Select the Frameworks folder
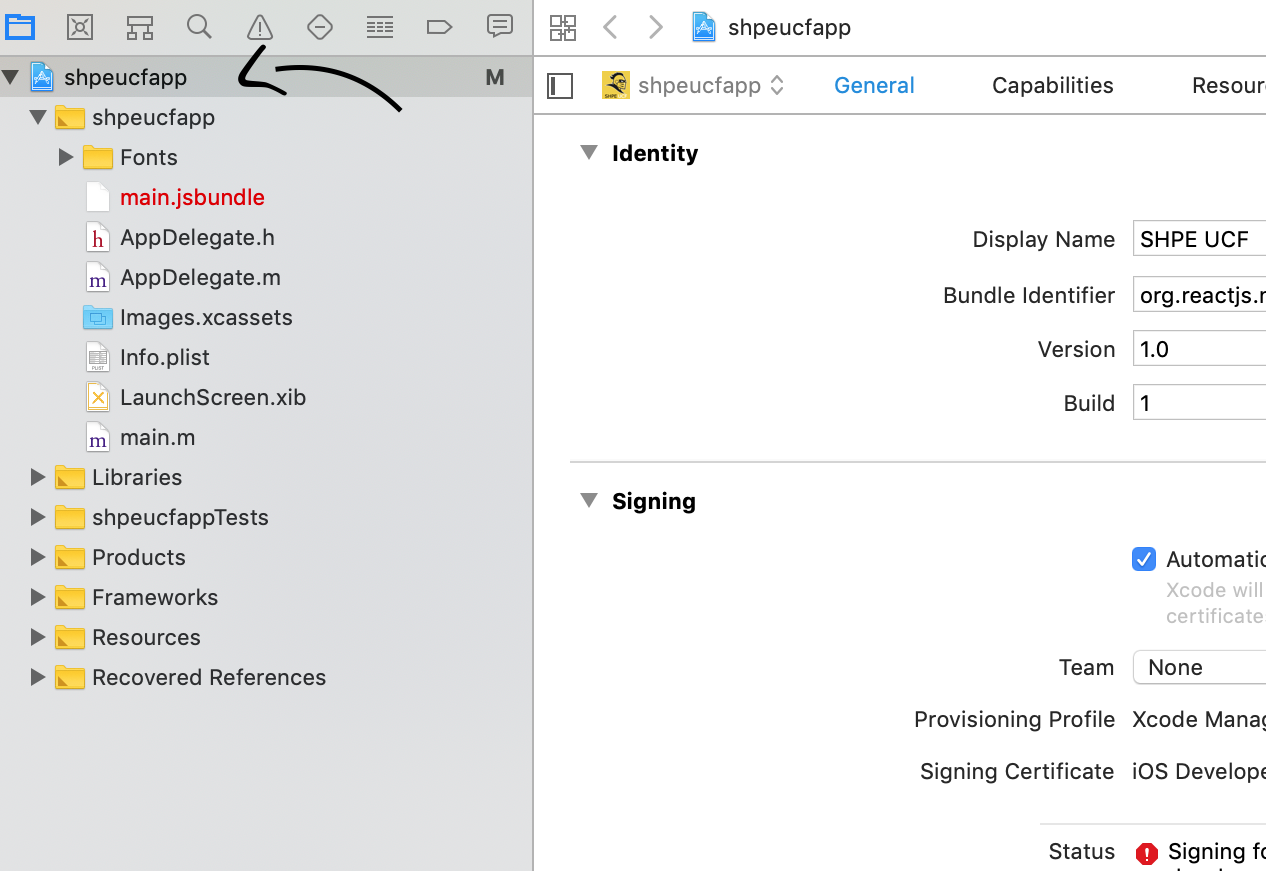 coord(155,597)
